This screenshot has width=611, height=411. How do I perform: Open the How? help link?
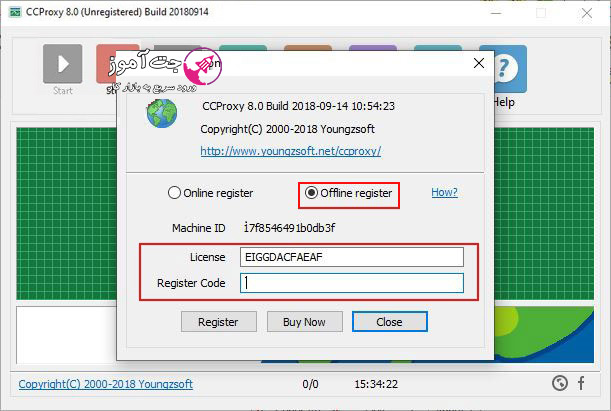pyautogui.click(x=444, y=192)
